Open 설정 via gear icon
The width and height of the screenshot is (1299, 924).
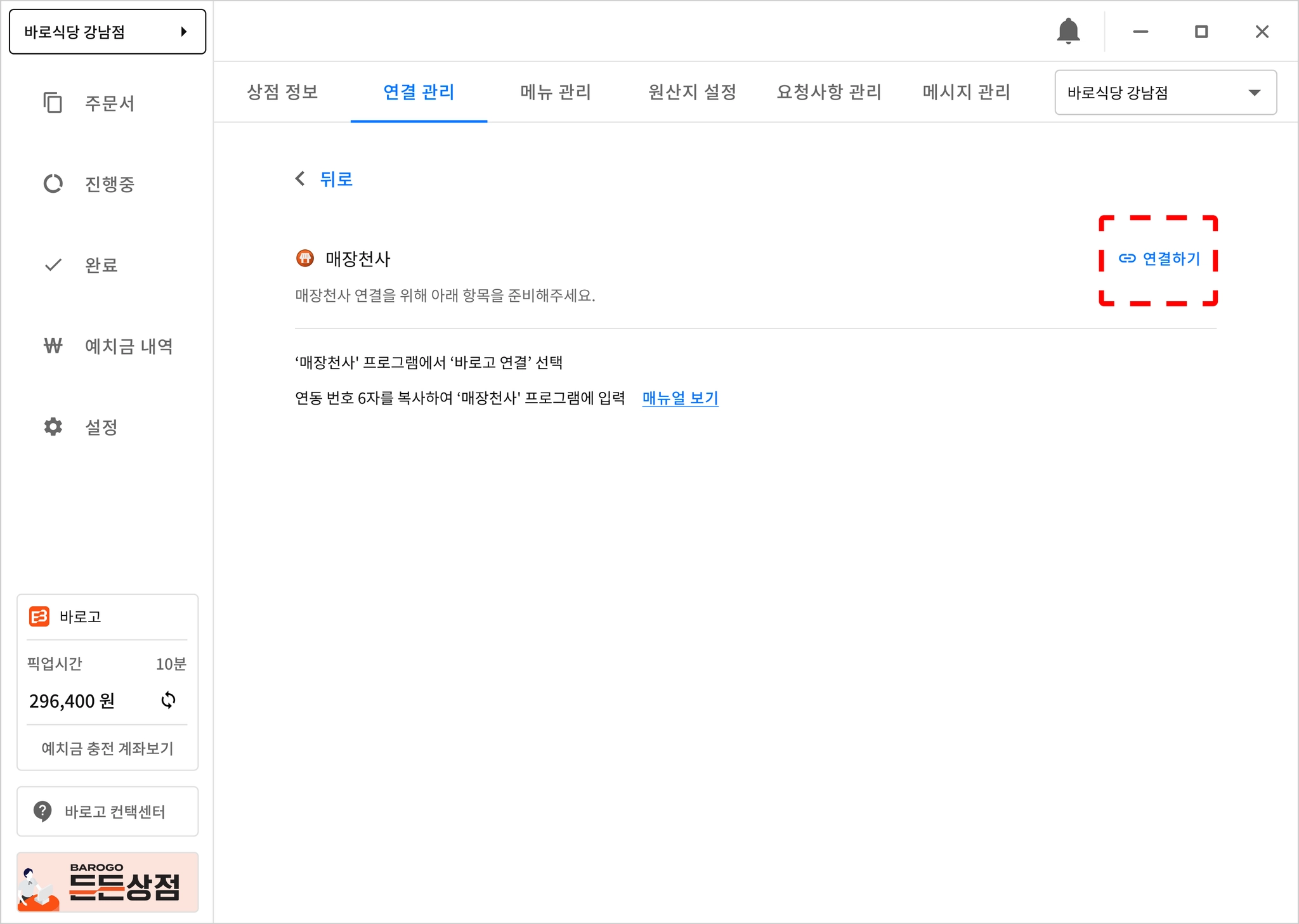[x=53, y=427]
